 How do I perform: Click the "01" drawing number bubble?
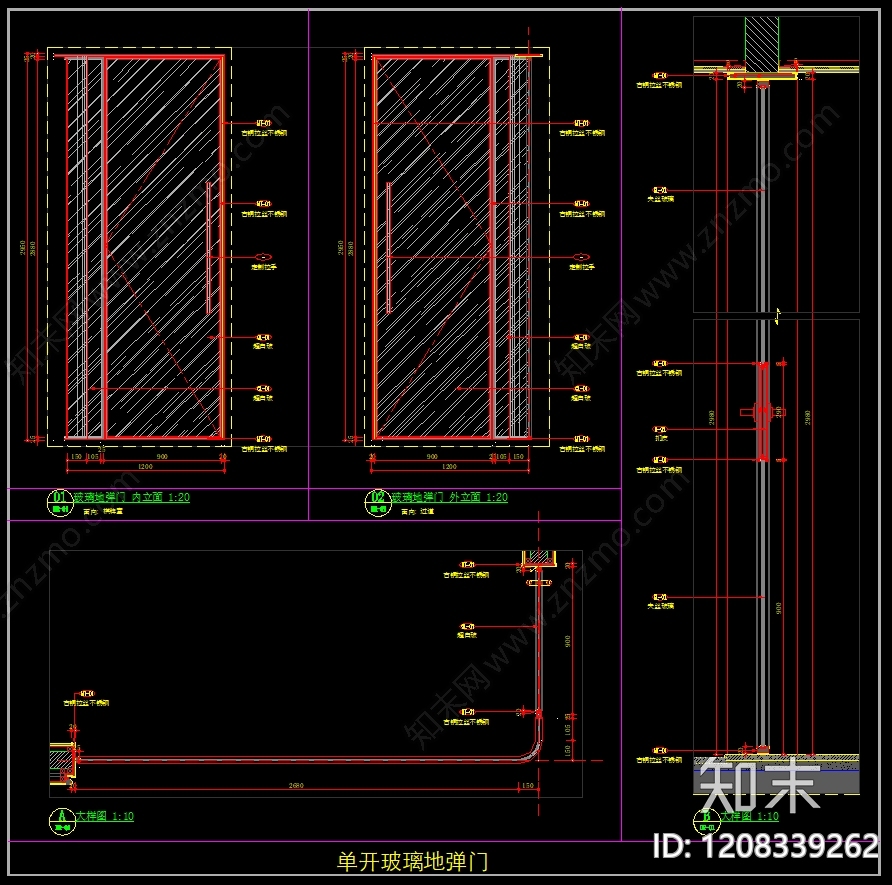coord(60,503)
